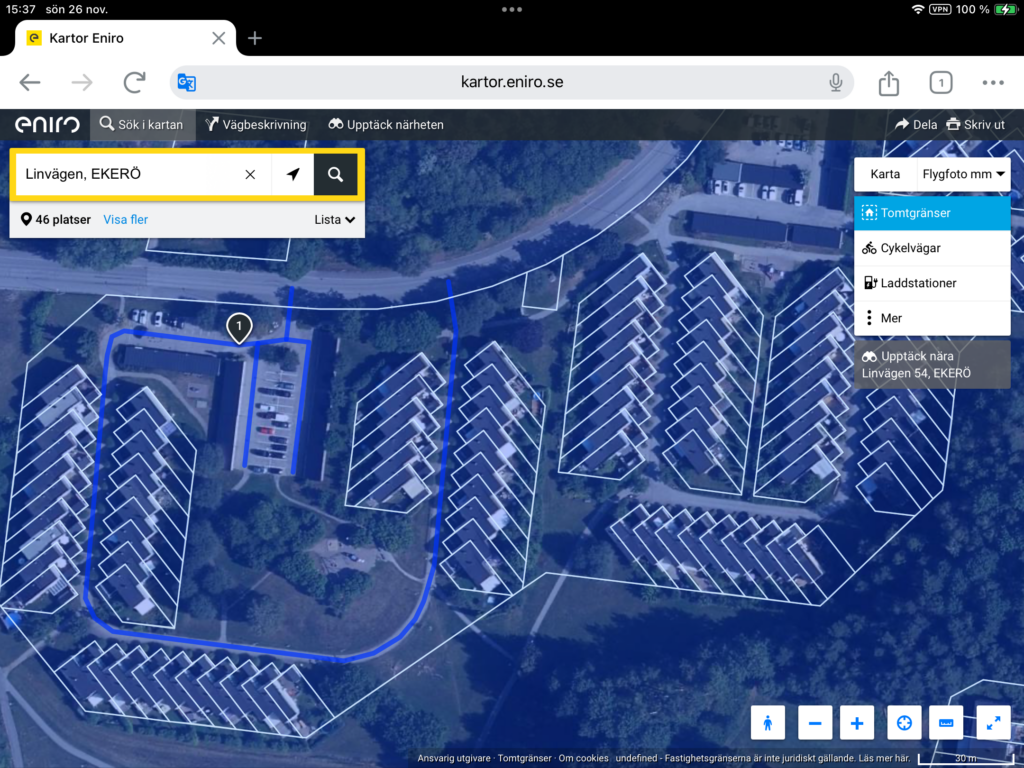Center map with locate target icon
The width and height of the screenshot is (1024, 768).
pos(904,723)
